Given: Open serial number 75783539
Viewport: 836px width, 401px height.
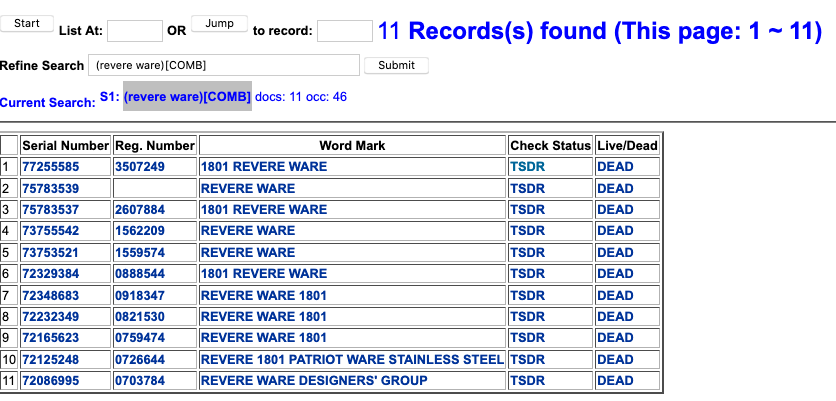Looking at the screenshot, I should coord(51,188).
